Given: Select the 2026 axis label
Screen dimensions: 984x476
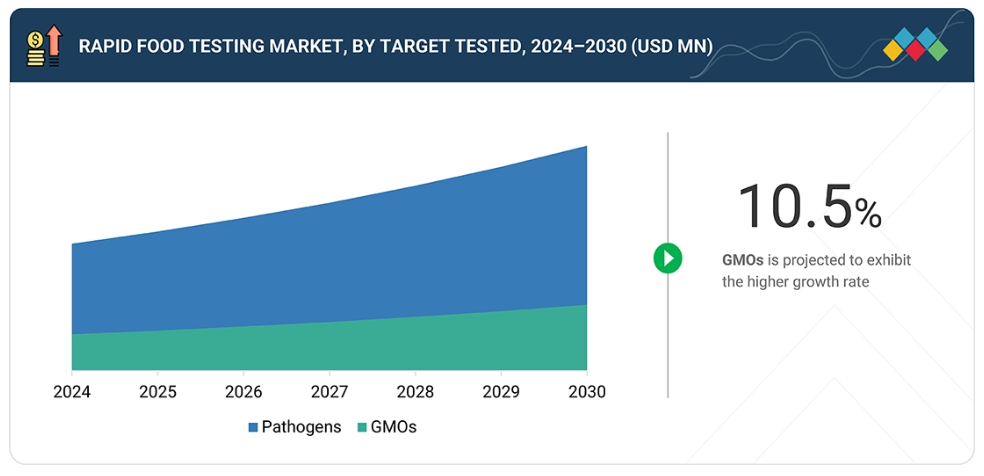Looking at the screenshot, I should (x=244, y=392).
